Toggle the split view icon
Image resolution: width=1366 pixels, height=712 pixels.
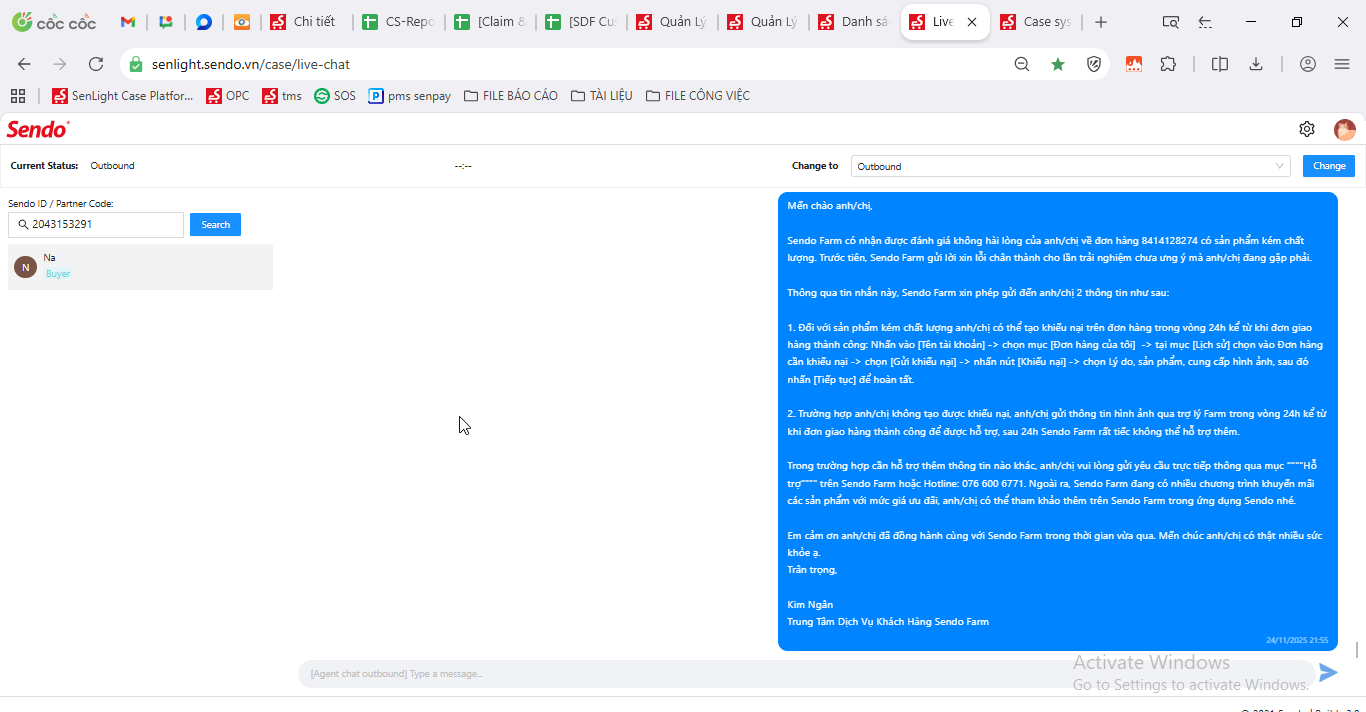click(1220, 64)
